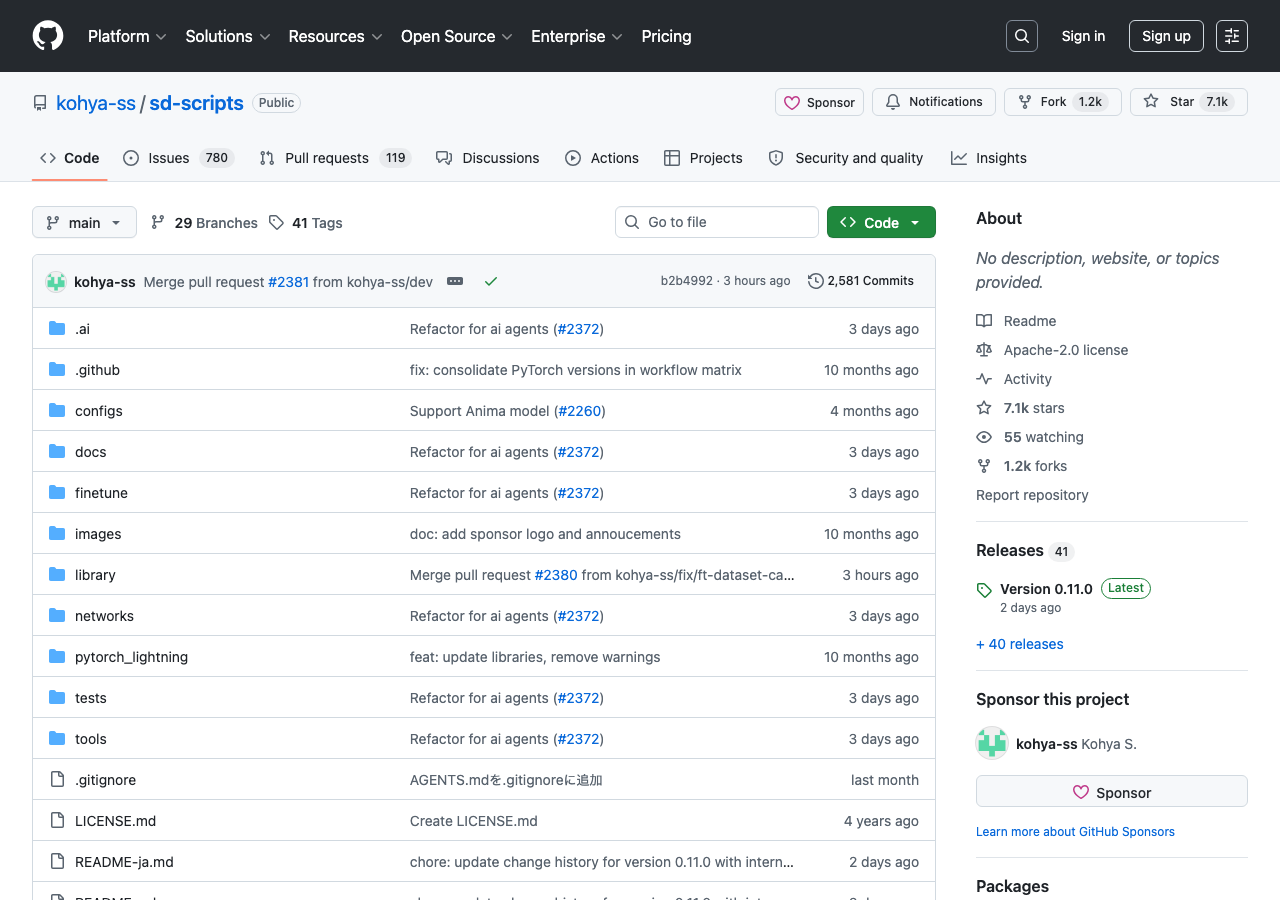The width and height of the screenshot is (1280, 900).
Task: Go to the GitHub homepage logo
Action: [48, 36]
